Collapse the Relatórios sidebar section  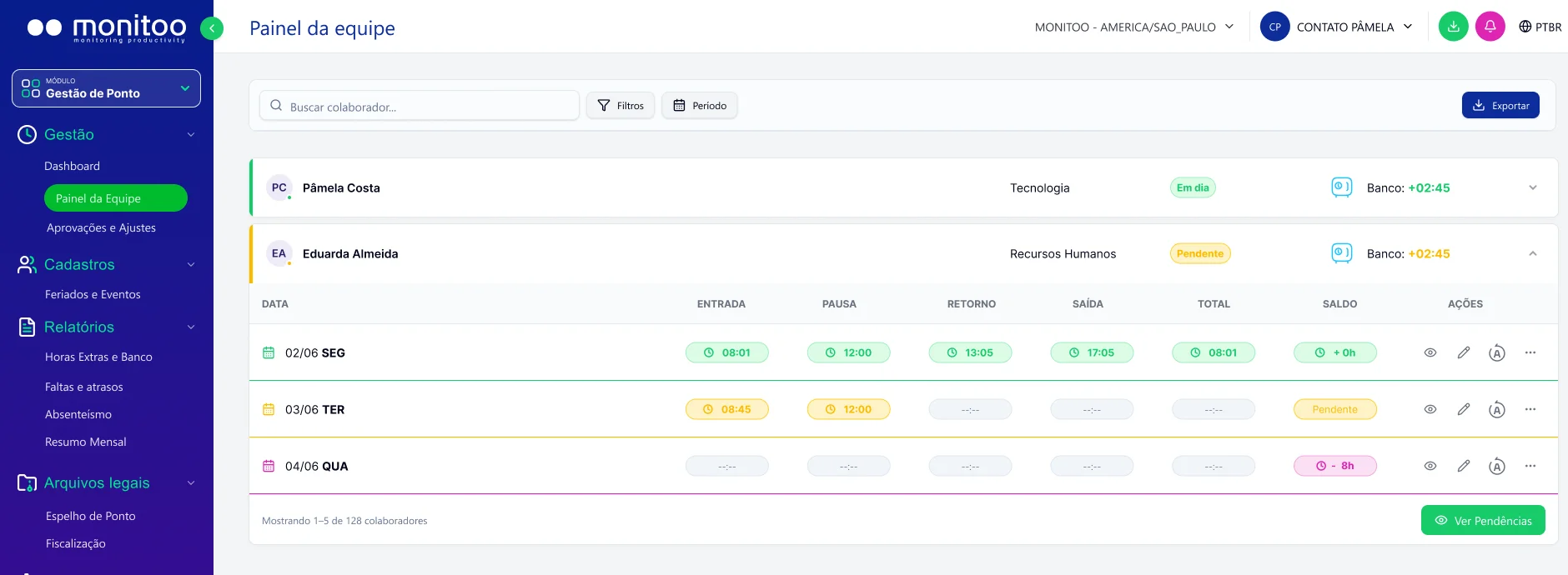(x=191, y=327)
